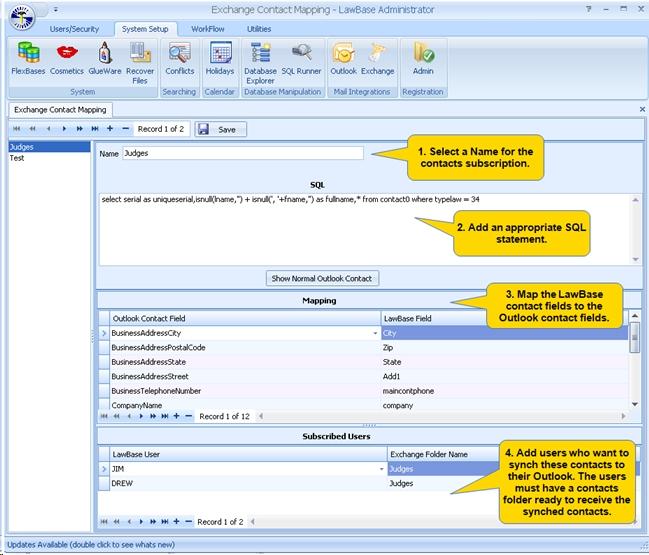The image size is (649, 555).
Task: Select the Exchange Contact Mapping document tab
Action: click(x=60, y=110)
